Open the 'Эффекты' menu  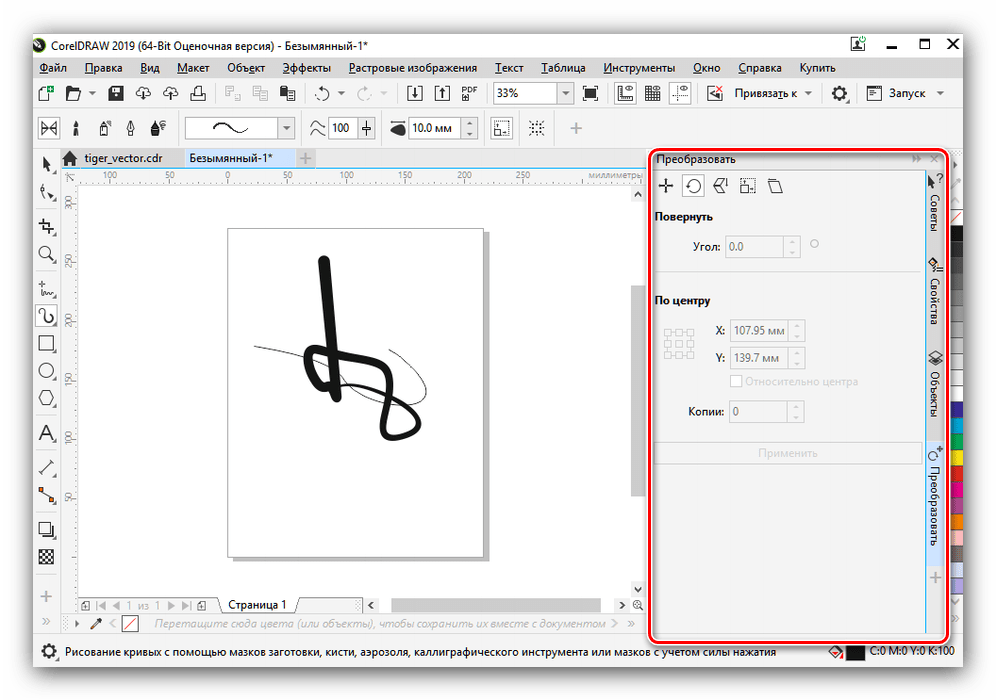coord(307,68)
